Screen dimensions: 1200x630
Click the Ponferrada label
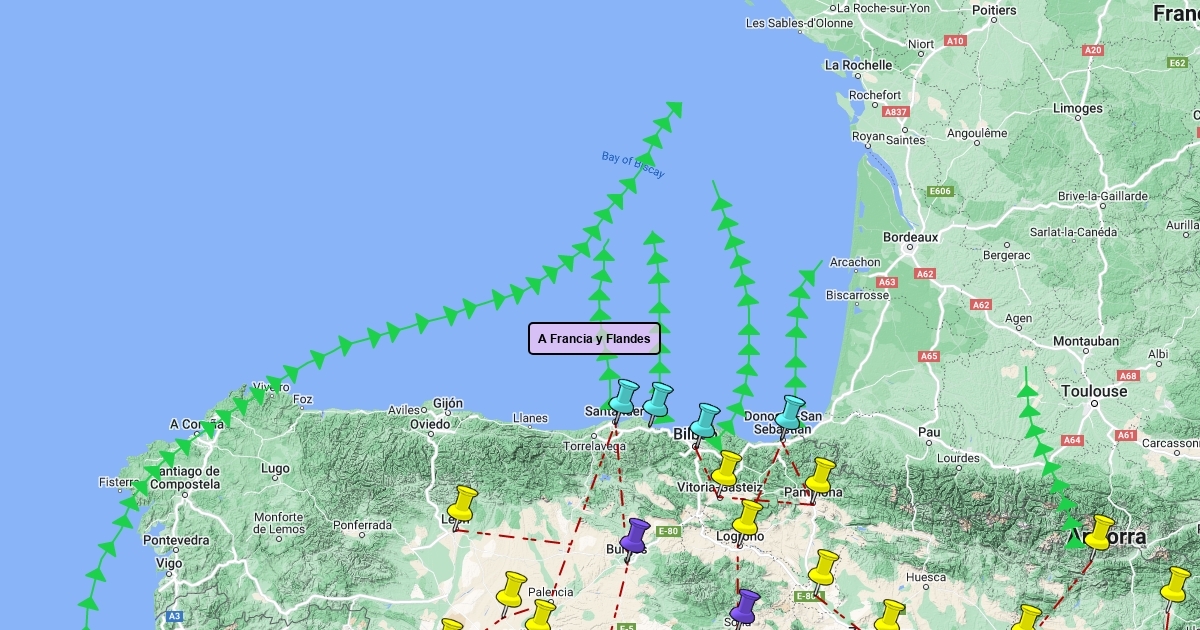point(362,525)
